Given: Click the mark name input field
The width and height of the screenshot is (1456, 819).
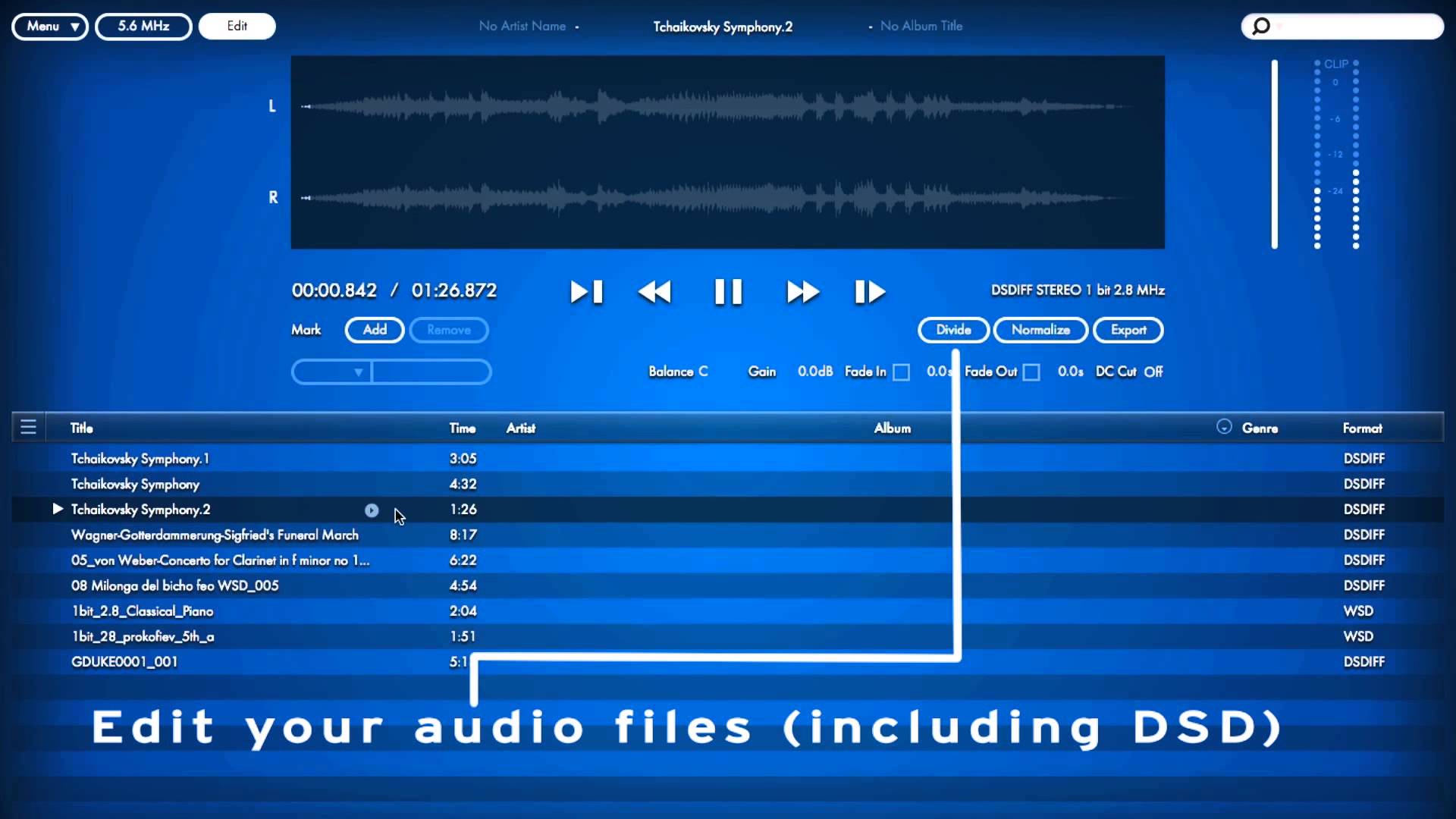Looking at the screenshot, I should click(x=431, y=372).
